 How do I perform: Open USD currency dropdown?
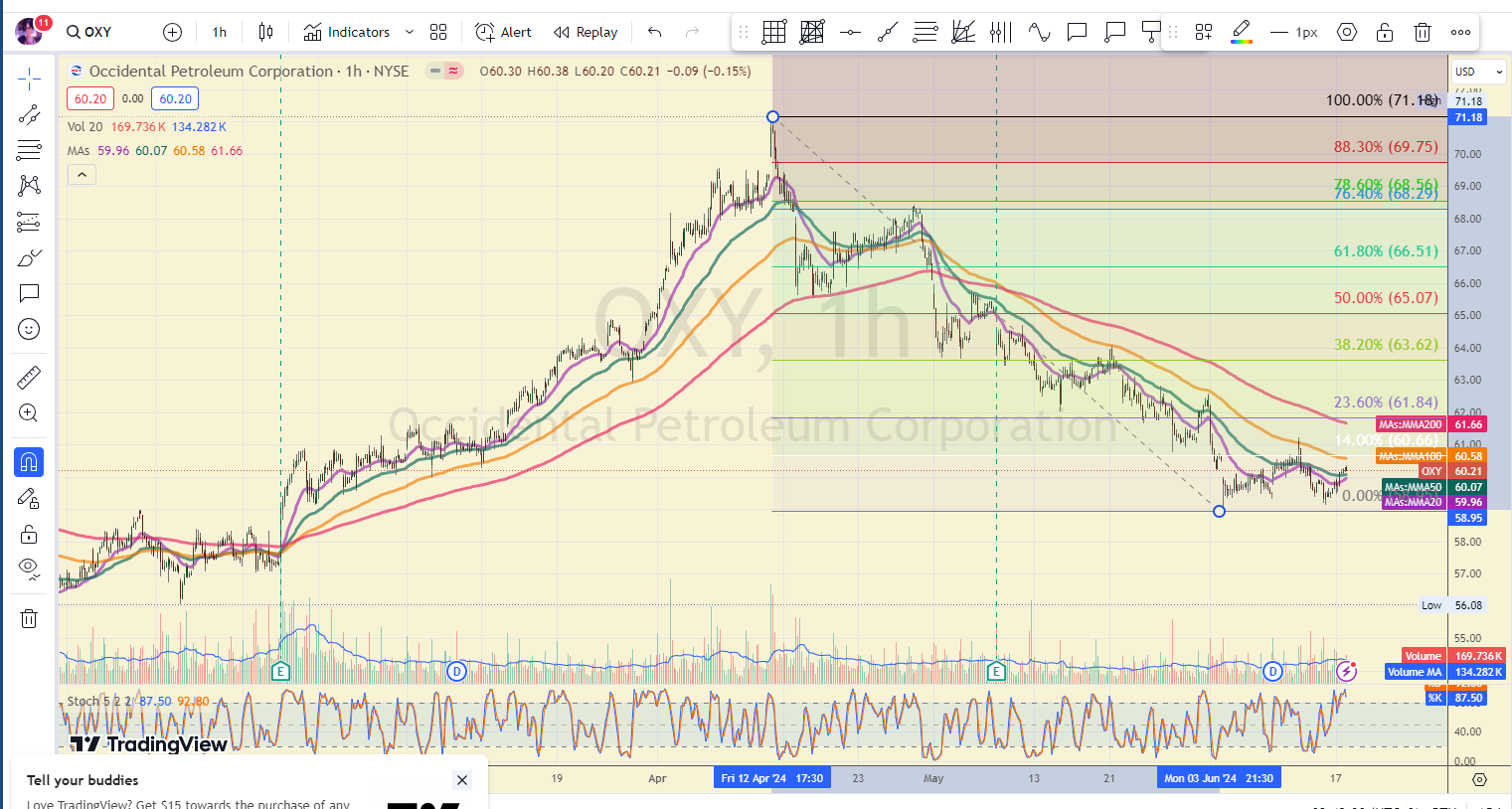click(1478, 72)
